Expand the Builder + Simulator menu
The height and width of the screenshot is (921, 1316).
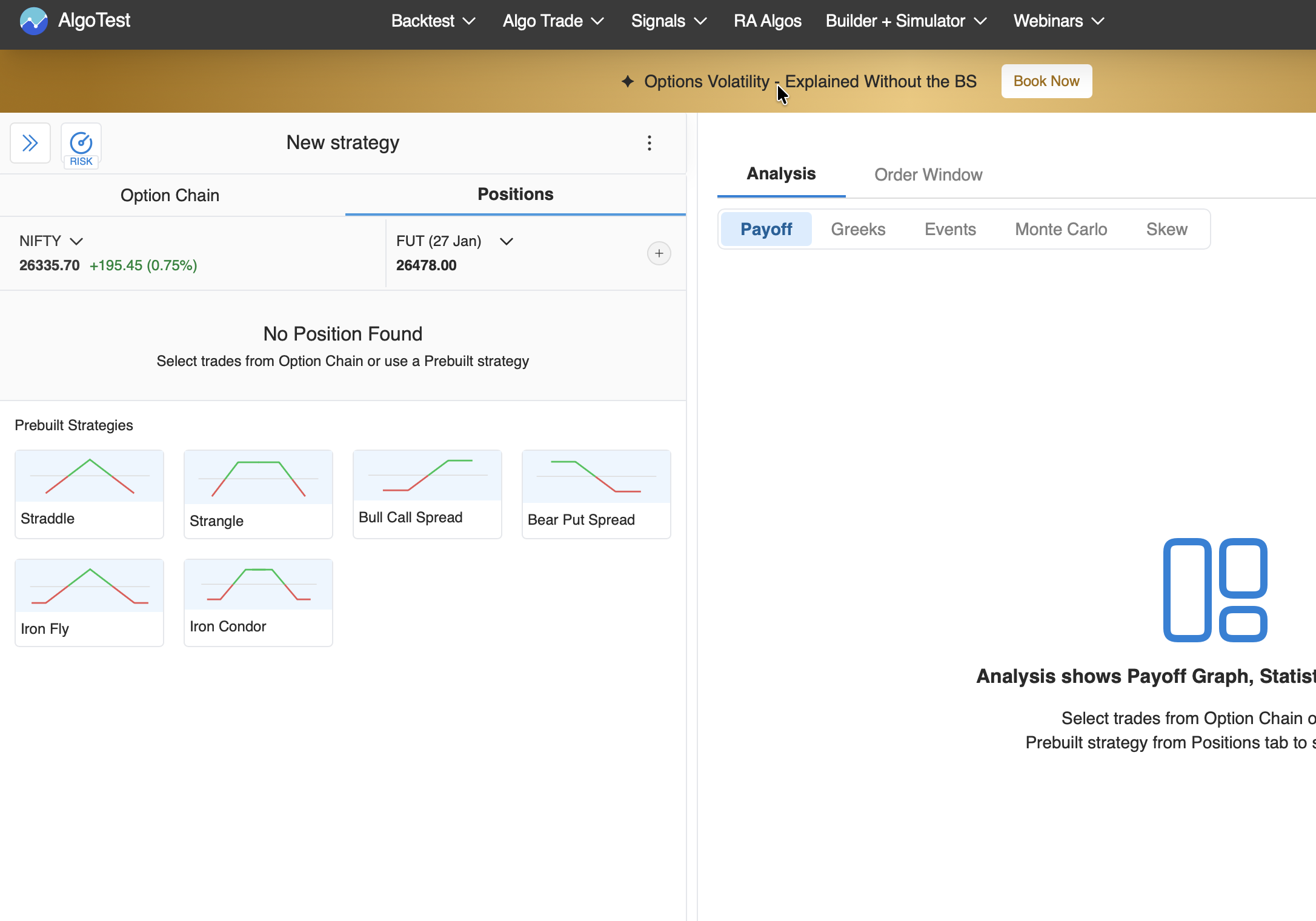[x=905, y=21]
